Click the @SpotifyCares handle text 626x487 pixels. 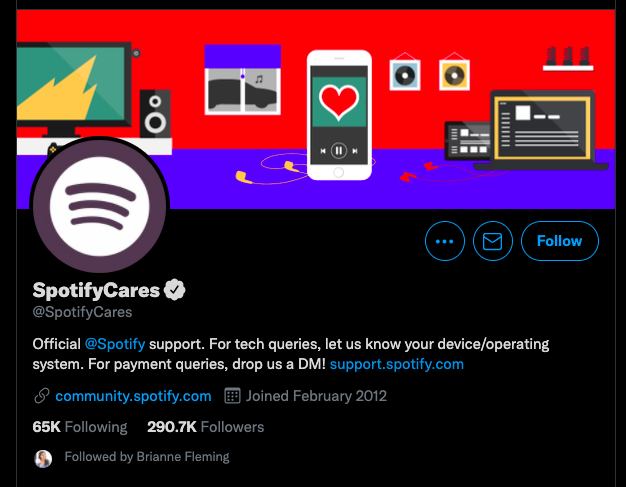click(82, 312)
